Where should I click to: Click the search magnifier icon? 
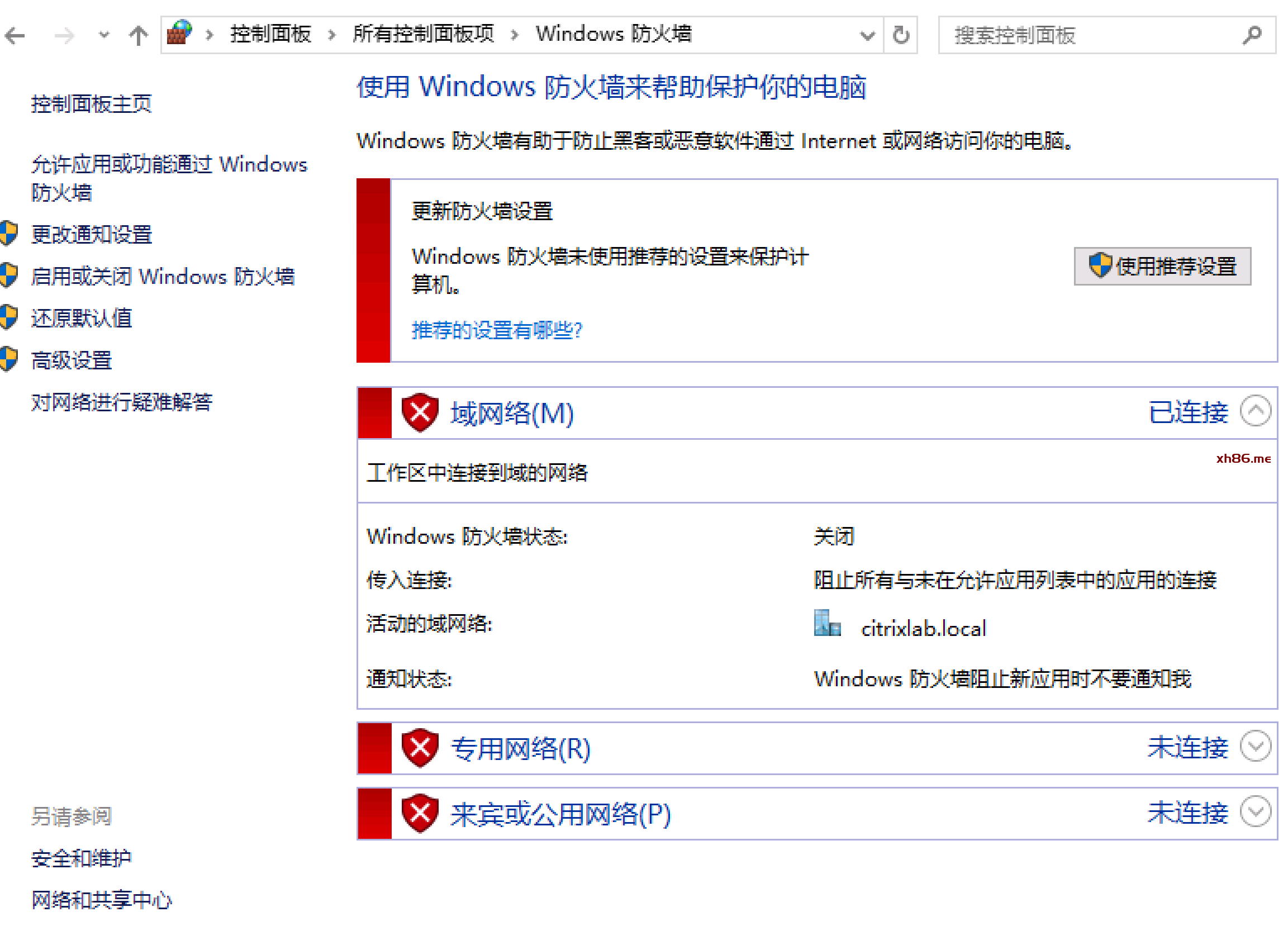click(1252, 35)
